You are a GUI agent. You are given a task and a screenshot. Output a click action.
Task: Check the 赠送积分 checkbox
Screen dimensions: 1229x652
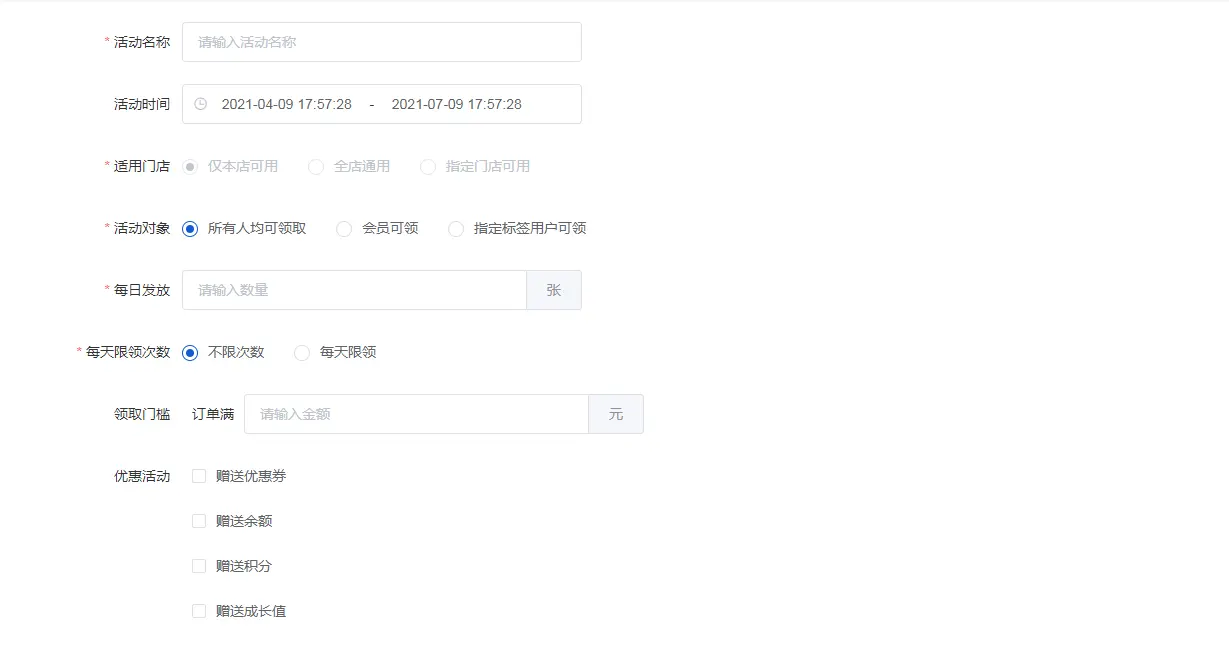point(199,566)
